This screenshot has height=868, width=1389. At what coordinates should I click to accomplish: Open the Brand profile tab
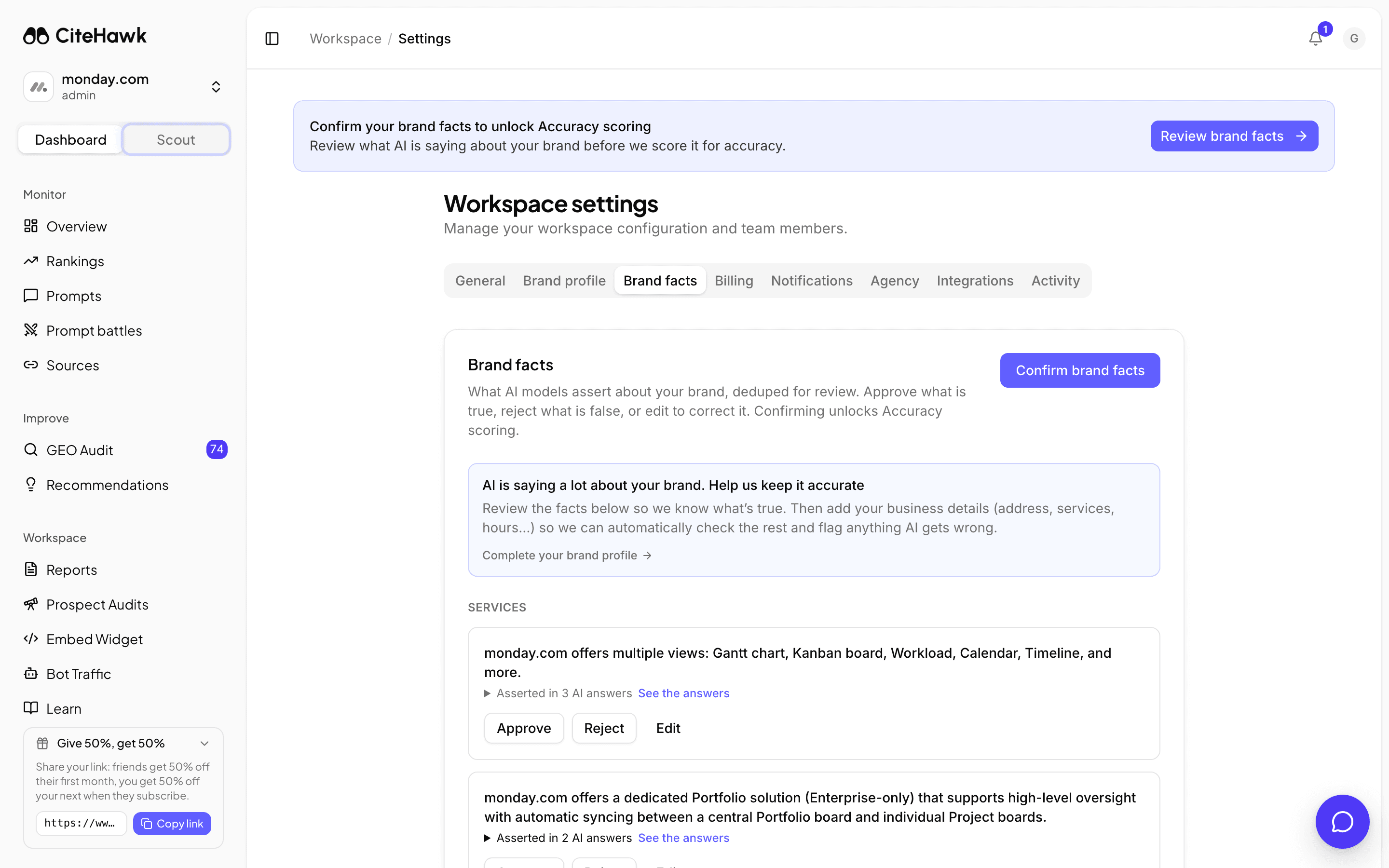pos(564,281)
